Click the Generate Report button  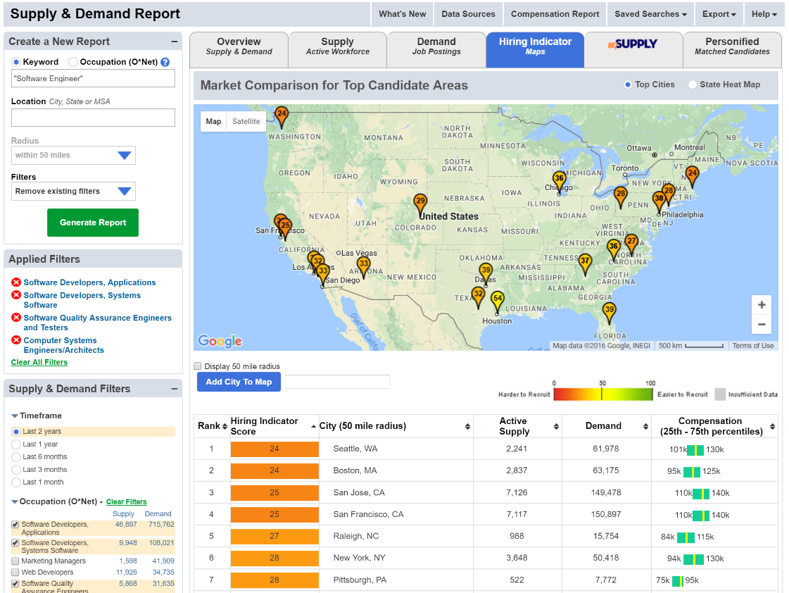tap(93, 222)
